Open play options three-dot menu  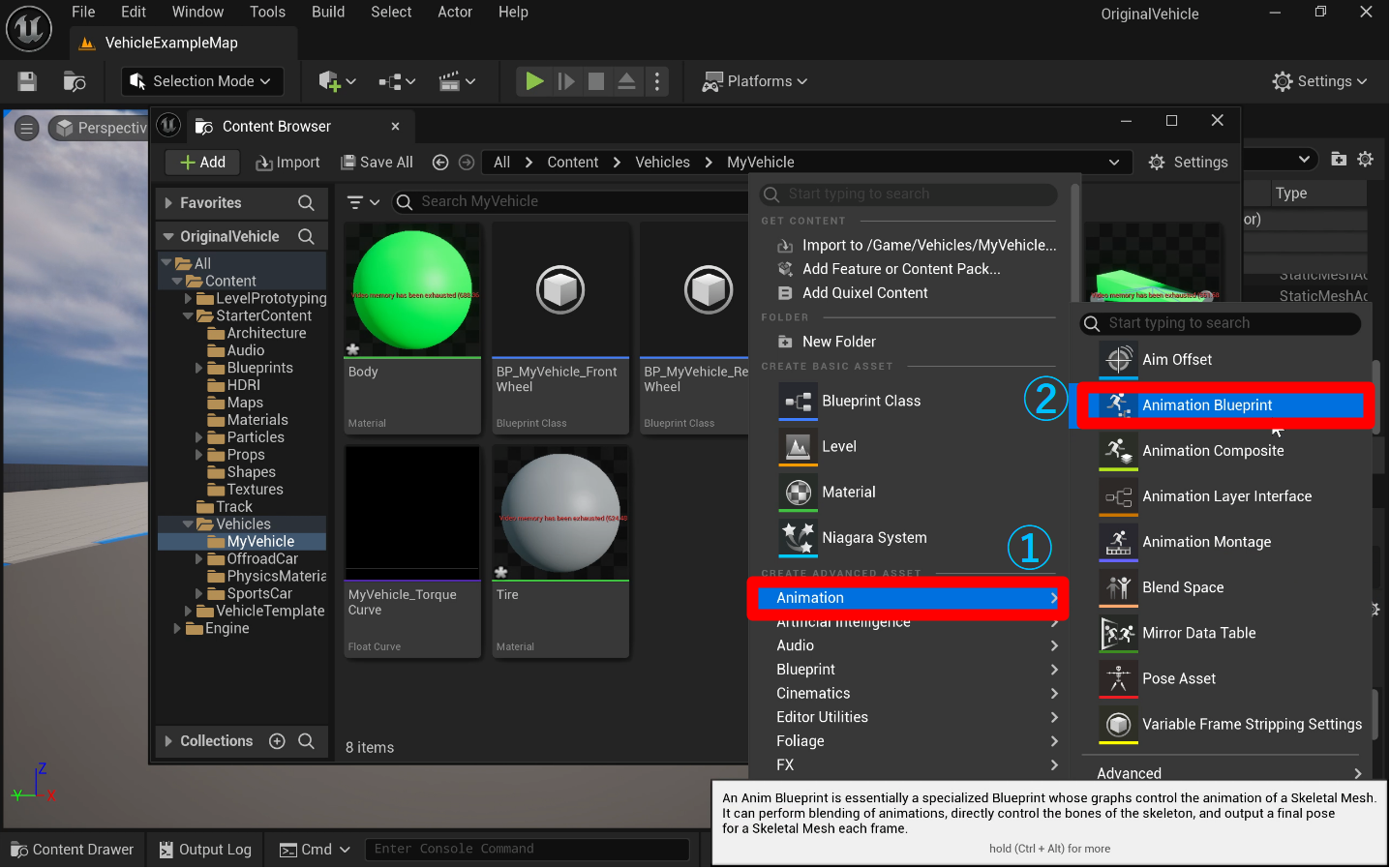click(x=657, y=81)
